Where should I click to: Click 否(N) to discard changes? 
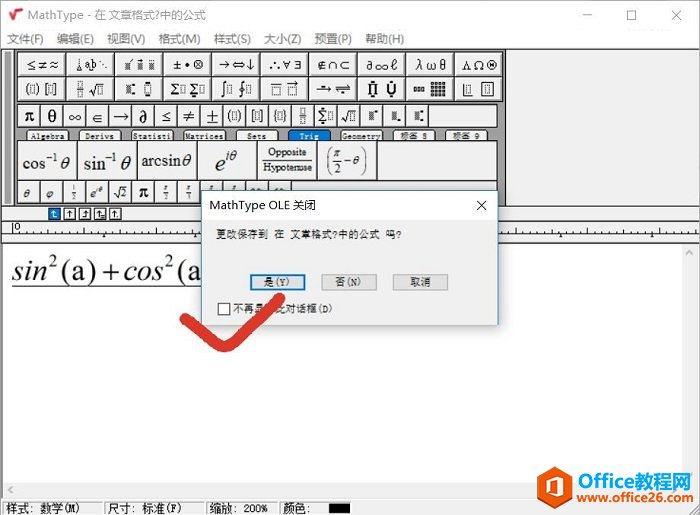point(349,282)
